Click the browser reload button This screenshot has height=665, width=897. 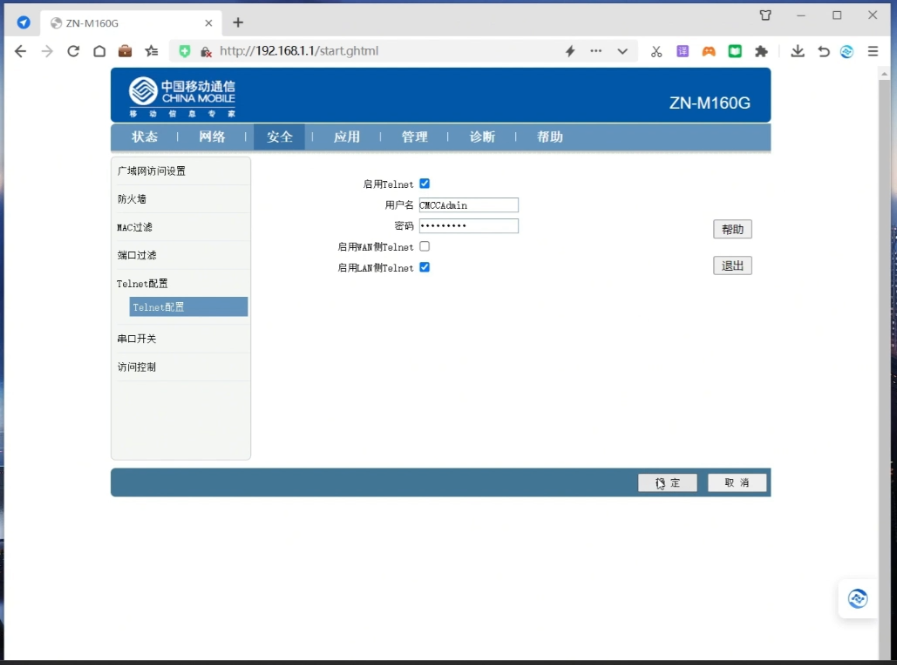pos(73,51)
